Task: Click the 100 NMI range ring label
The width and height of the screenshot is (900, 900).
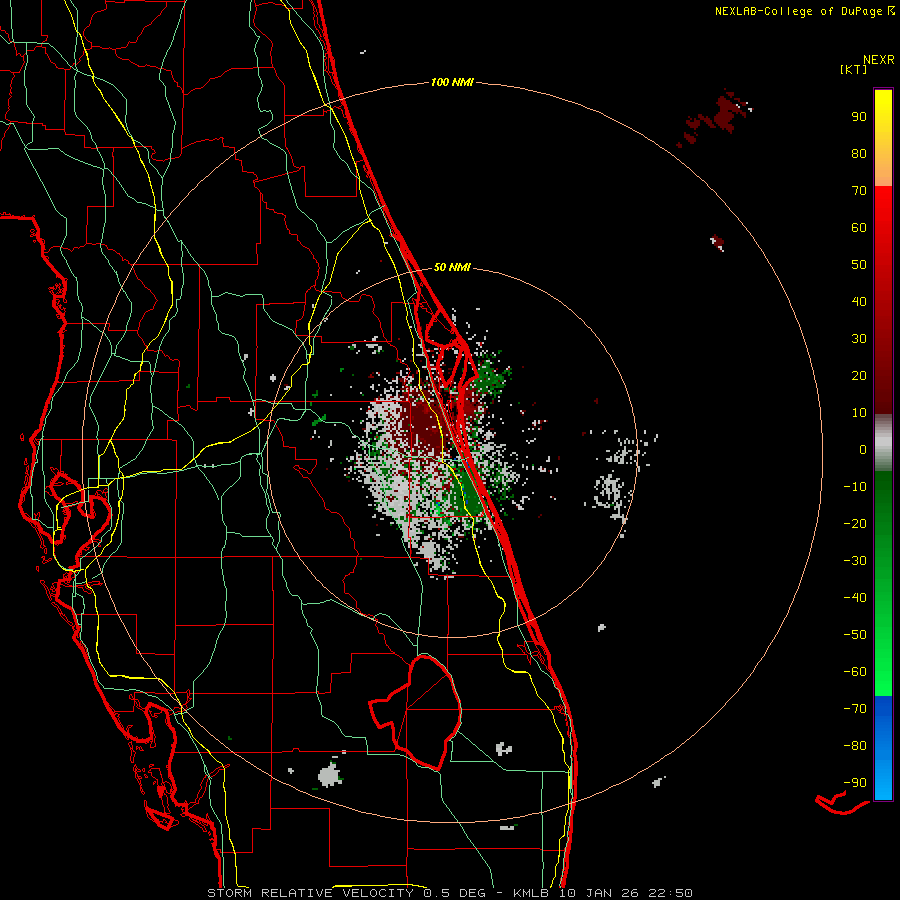Action: point(452,83)
